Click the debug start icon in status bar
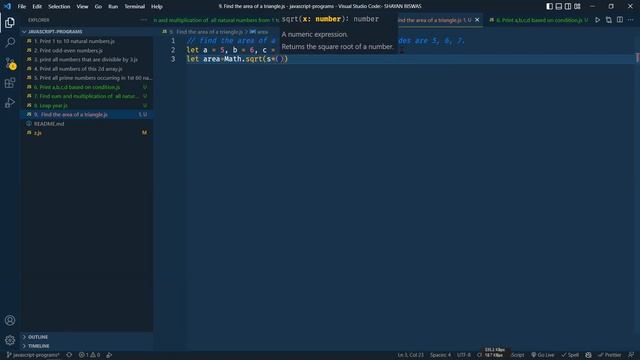This screenshot has width=640, height=360. pyautogui.click(x=109, y=355)
